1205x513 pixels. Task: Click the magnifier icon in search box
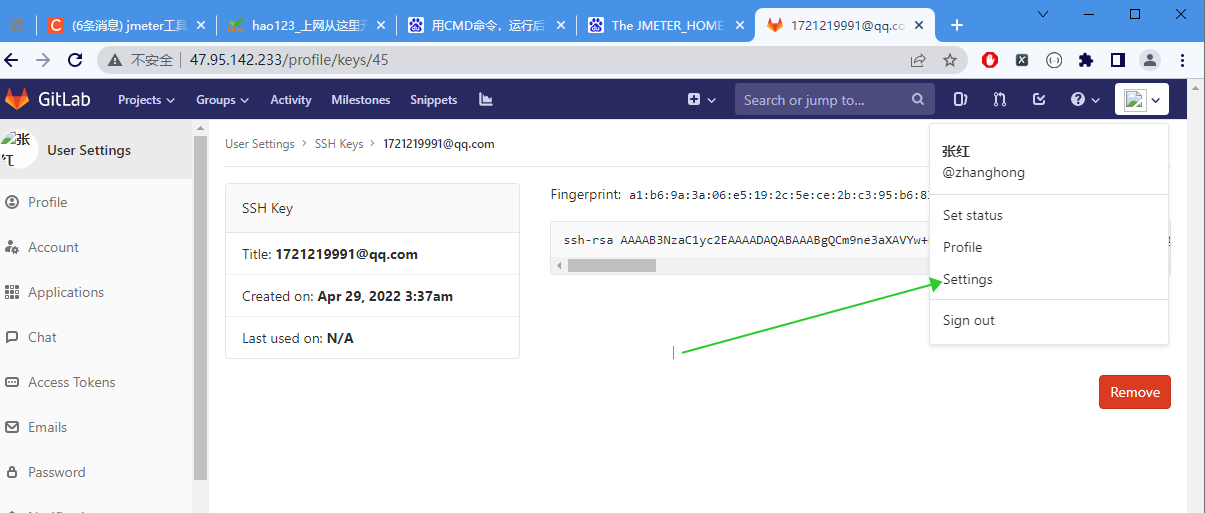(918, 100)
